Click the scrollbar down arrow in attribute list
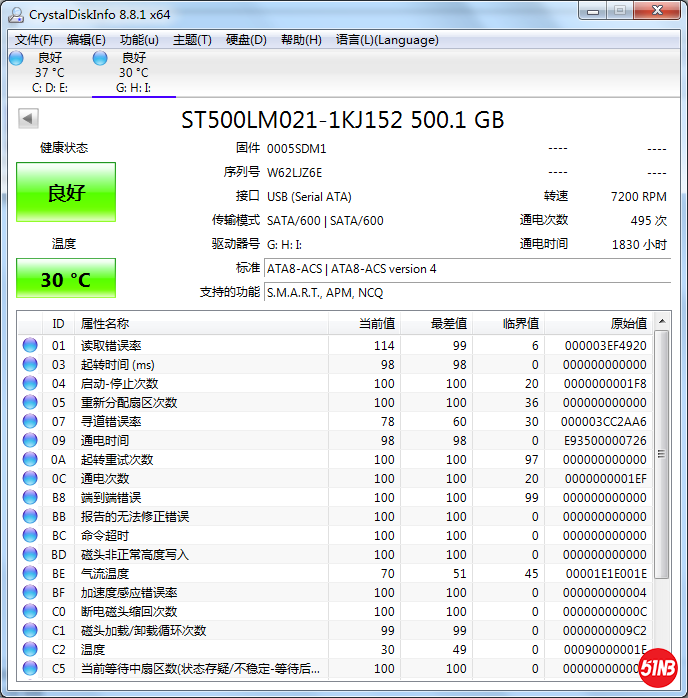The width and height of the screenshot is (688, 698). tap(662, 668)
